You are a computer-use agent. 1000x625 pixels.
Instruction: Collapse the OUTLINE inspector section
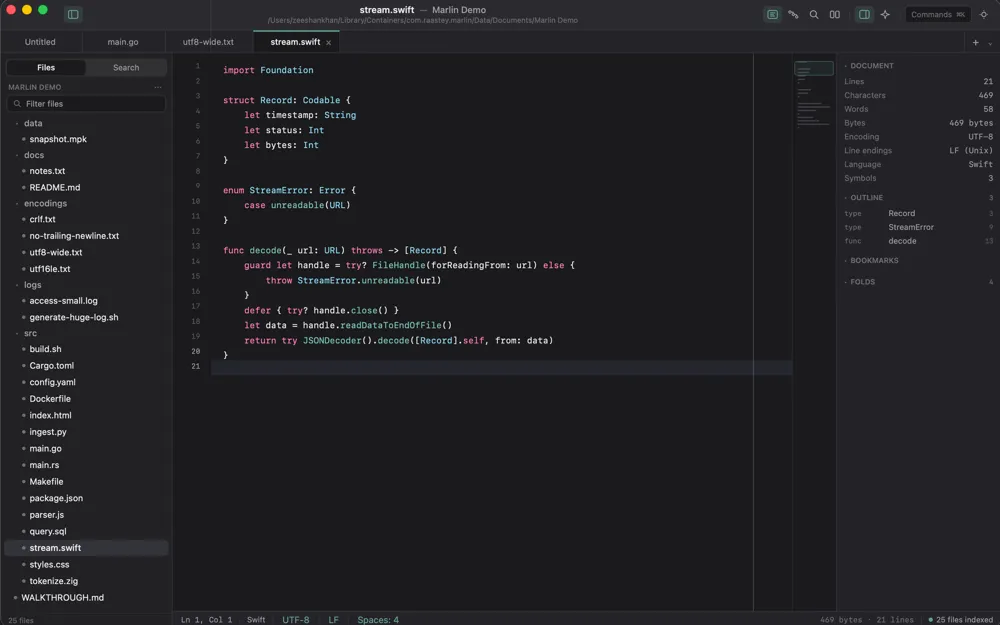(x=864, y=198)
